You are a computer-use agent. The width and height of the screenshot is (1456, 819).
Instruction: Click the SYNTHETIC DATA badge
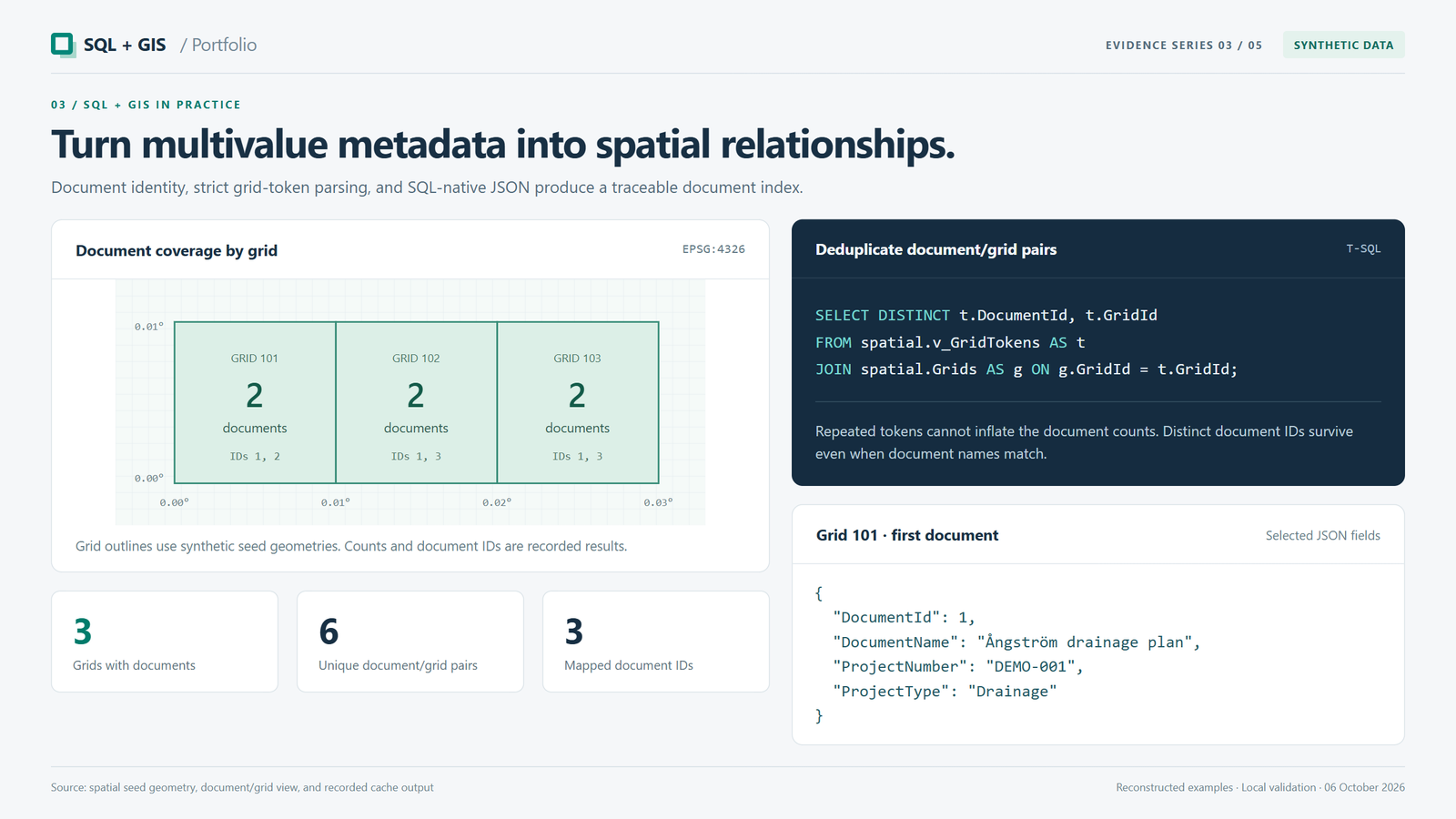[x=1344, y=45]
